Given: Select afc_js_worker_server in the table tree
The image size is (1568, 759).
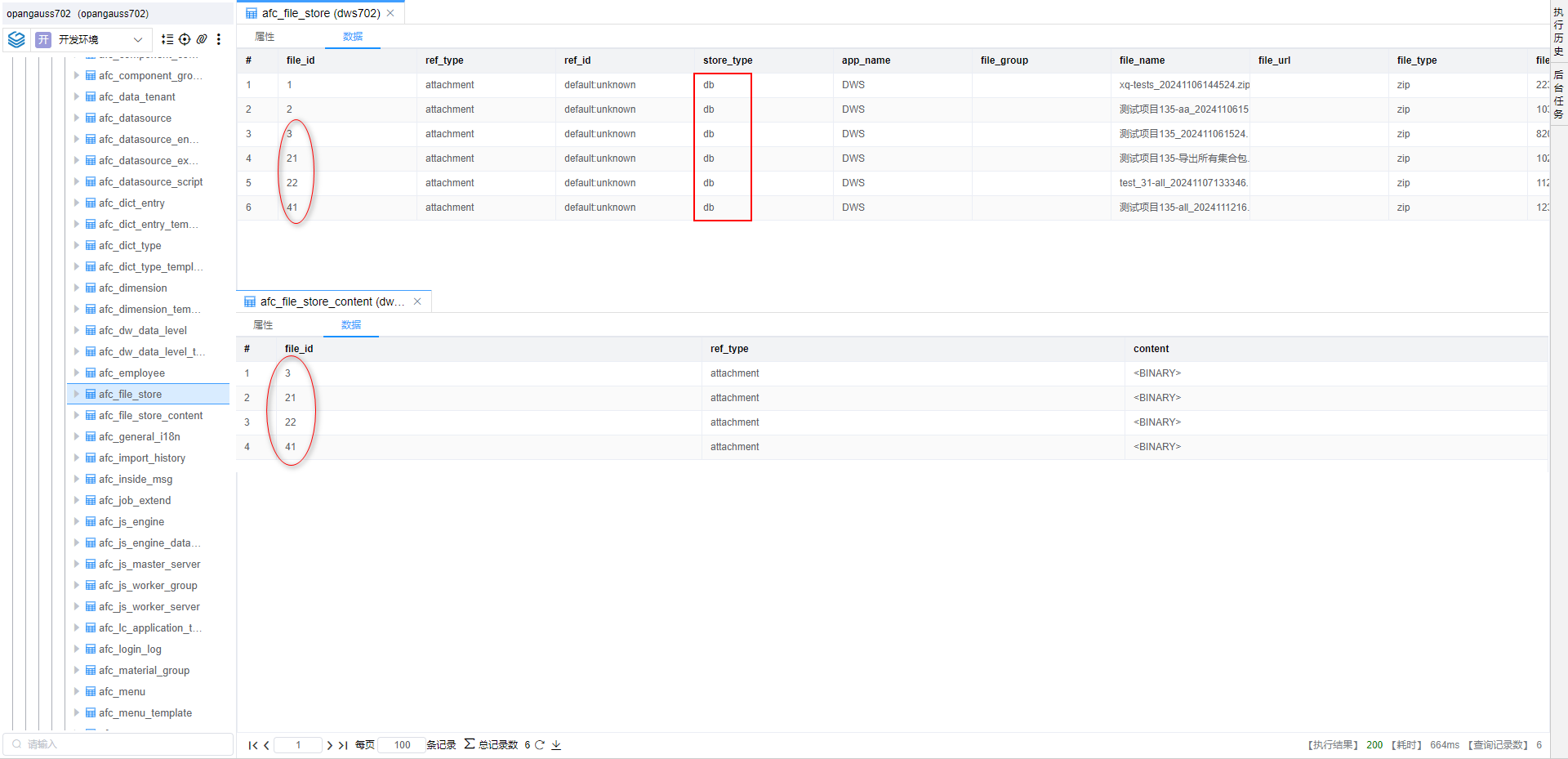Looking at the screenshot, I should (x=149, y=606).
